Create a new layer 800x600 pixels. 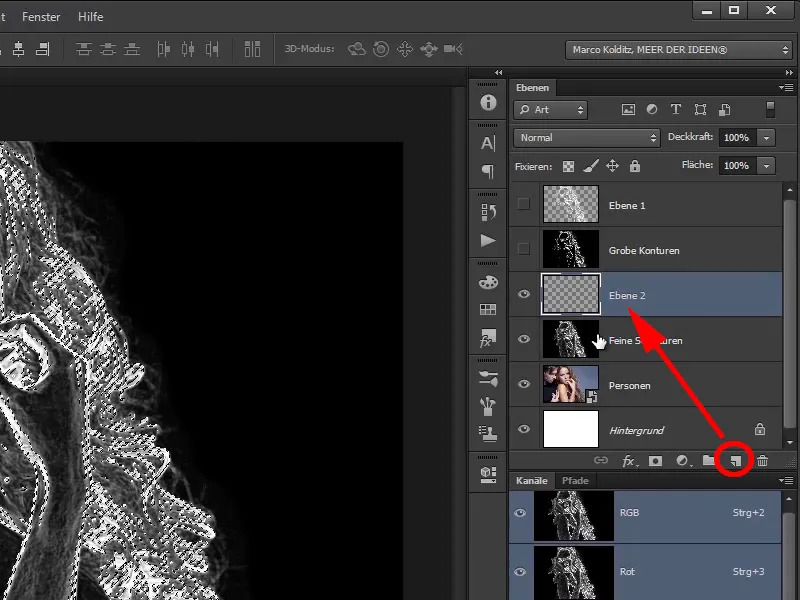pos(733,461)
